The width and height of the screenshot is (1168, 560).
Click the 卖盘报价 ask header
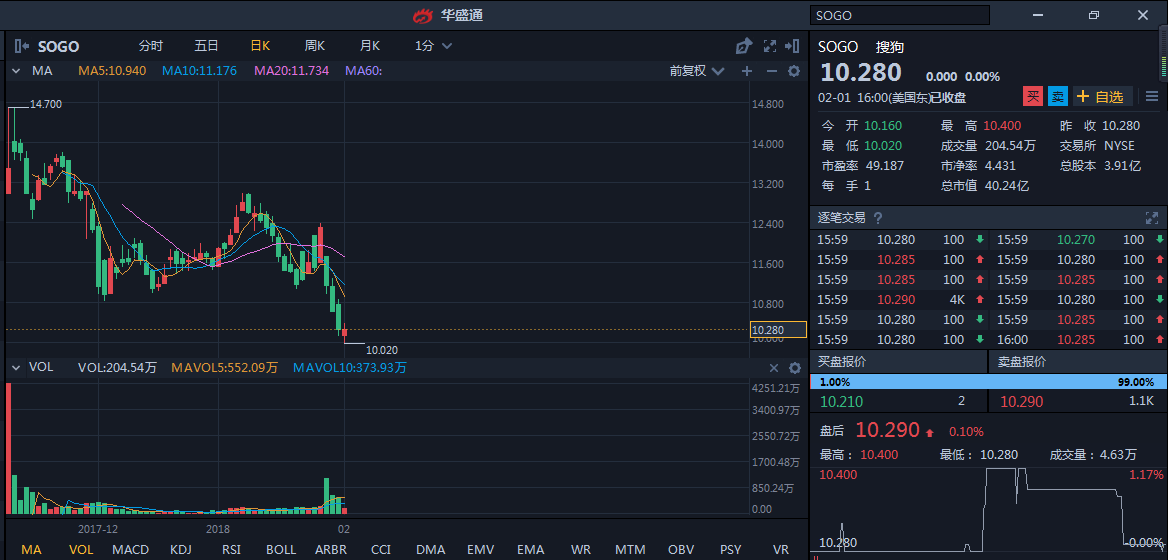click(1077, 363)
